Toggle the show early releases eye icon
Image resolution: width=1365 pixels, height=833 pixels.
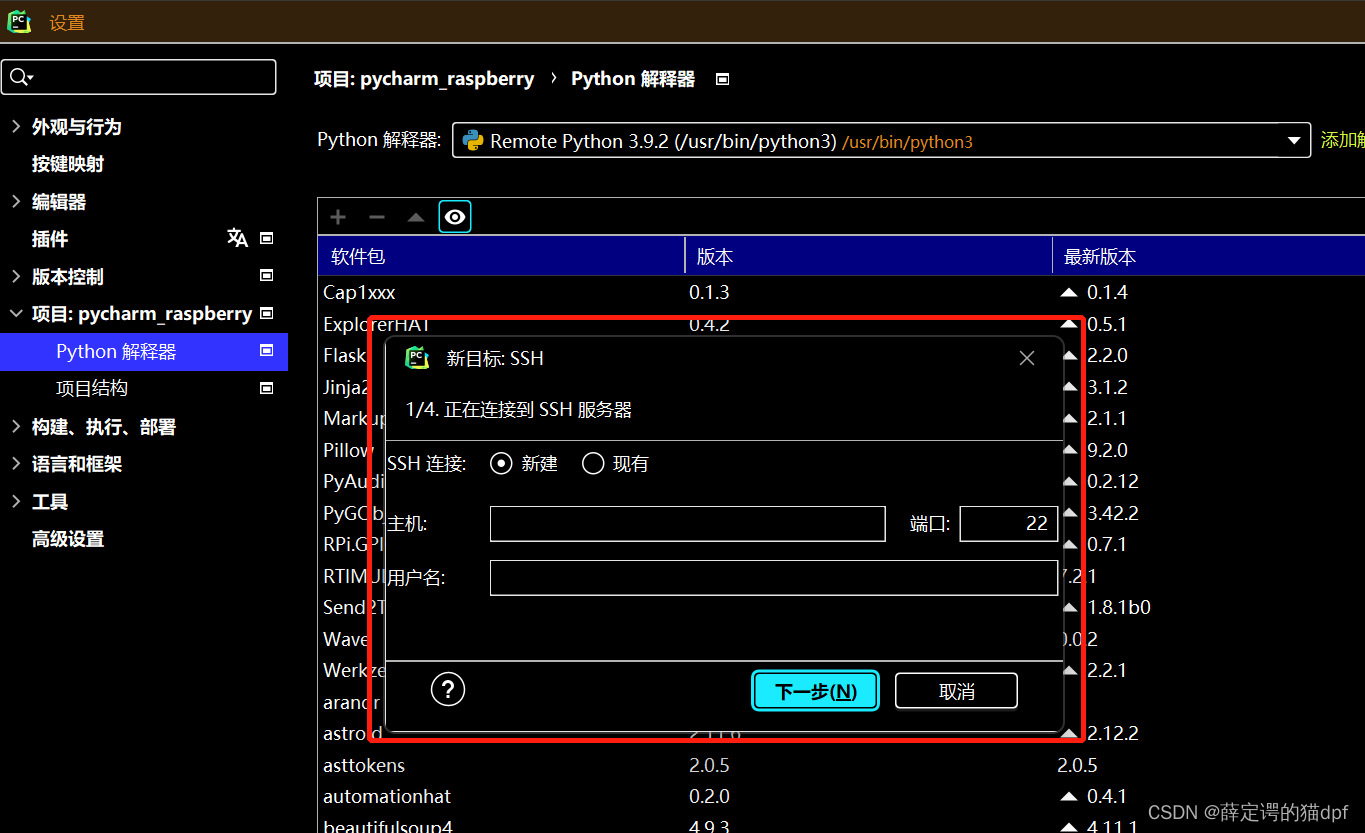[455, 217]
